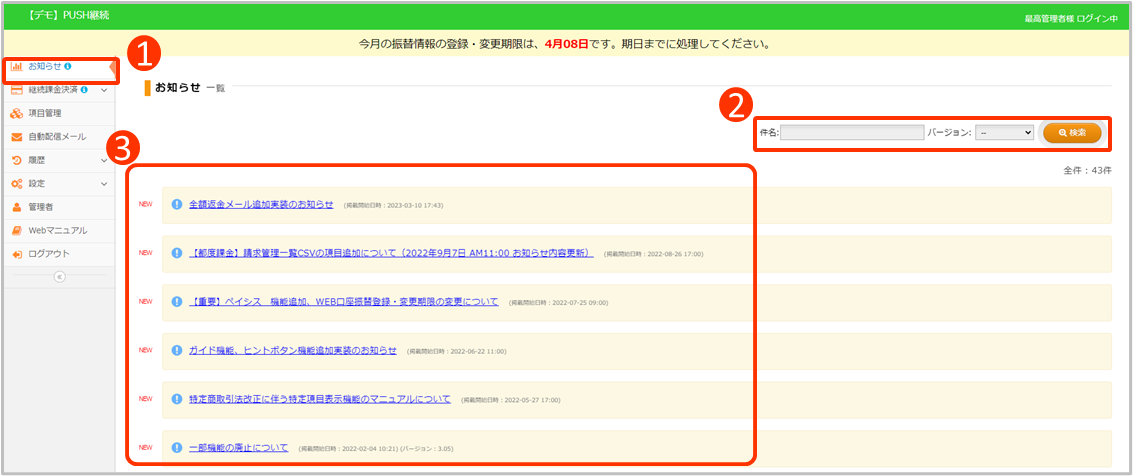Click the Webマニュアル book icon
Screen dimensions: 1133x476
tap(17, 230)
